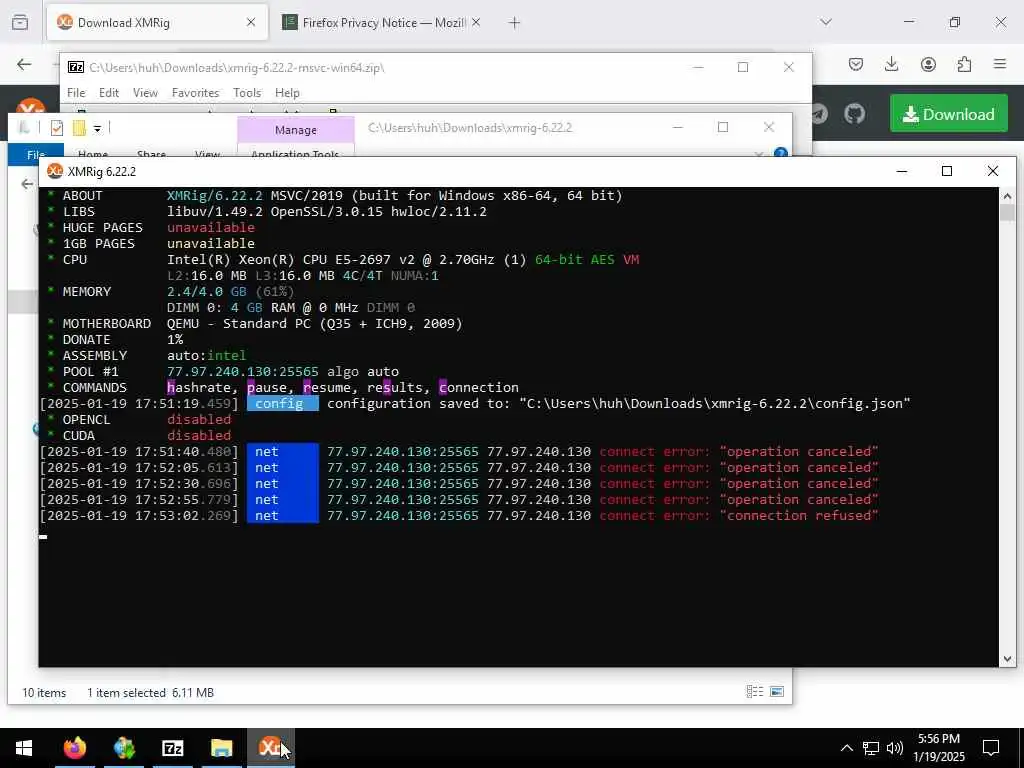Open the 7-Zip taskbar icon
Image resolution: width=1024 pixels, height=768 pixels.
[x=172, y=748]
